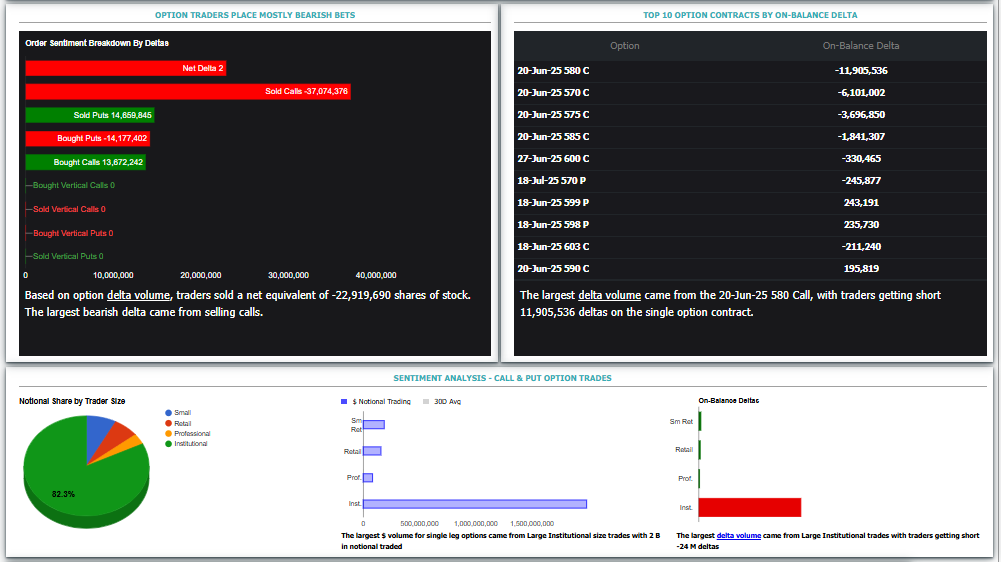Select the 18-Jun-25 598 P row
1001x562 pixels.
pyautogui.click(x=750, y=225)
